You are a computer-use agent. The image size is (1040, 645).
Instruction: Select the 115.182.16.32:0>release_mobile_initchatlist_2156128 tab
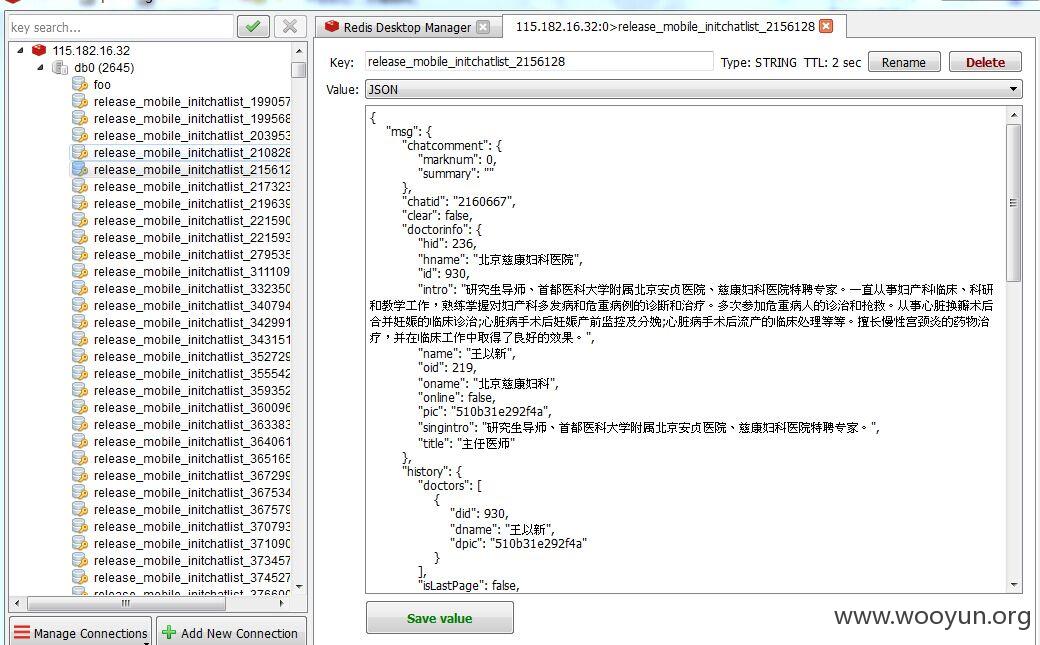(x=674, y=26)
